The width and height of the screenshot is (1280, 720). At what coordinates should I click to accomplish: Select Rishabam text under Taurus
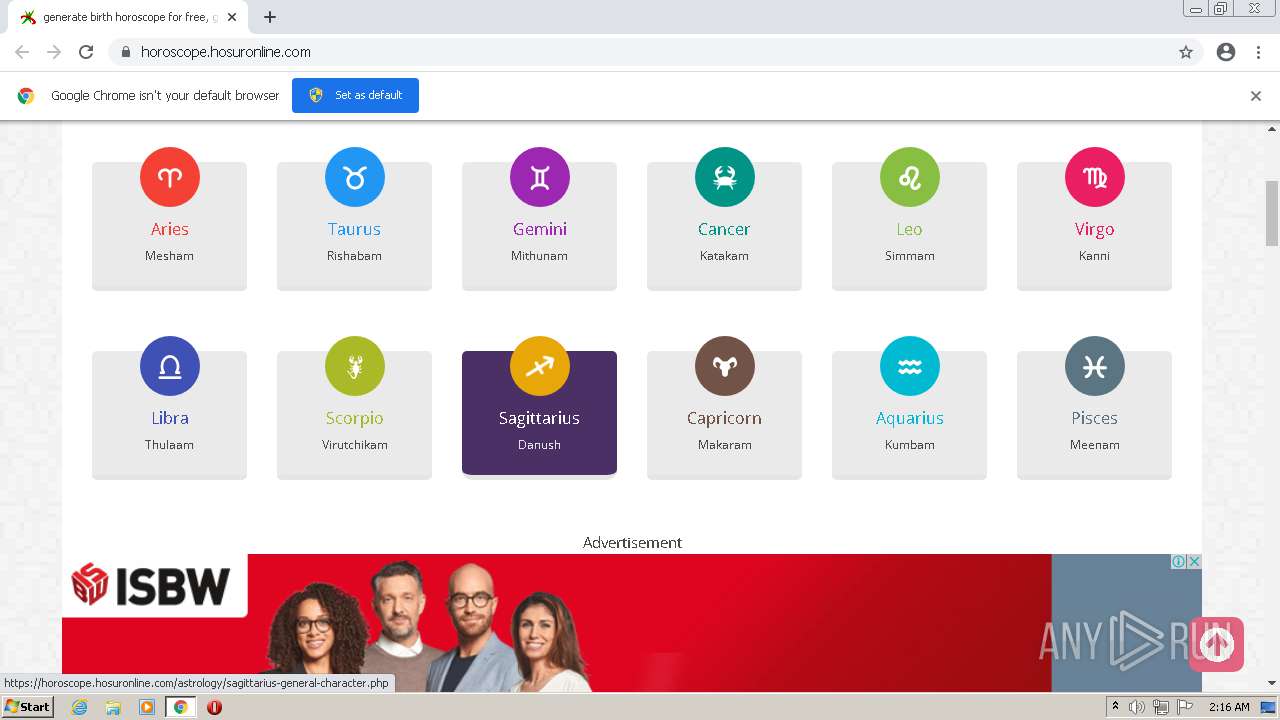click(x=354, y=256)
